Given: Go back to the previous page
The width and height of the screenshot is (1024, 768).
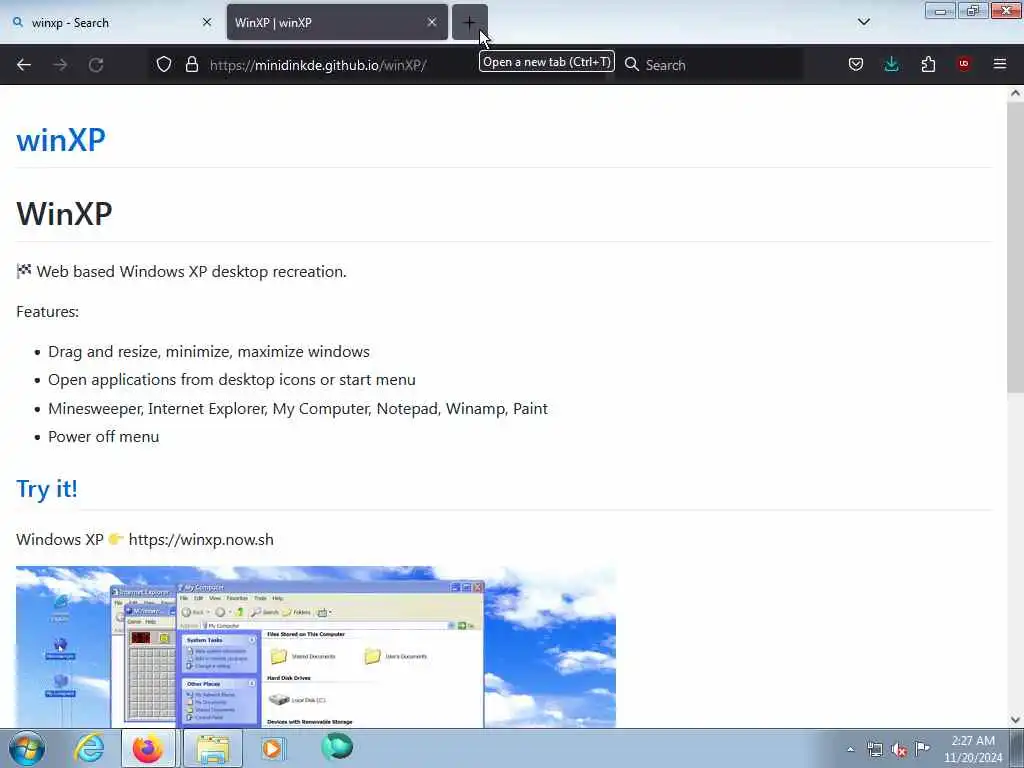Looking at the screenshot, I should pos(24,65).
